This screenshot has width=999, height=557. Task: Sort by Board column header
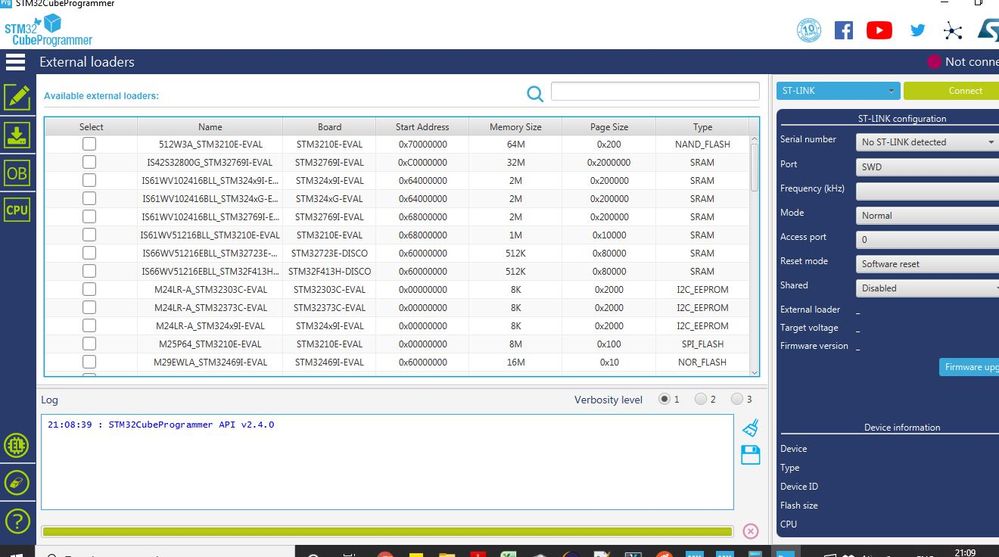click(x=329, y=127)
